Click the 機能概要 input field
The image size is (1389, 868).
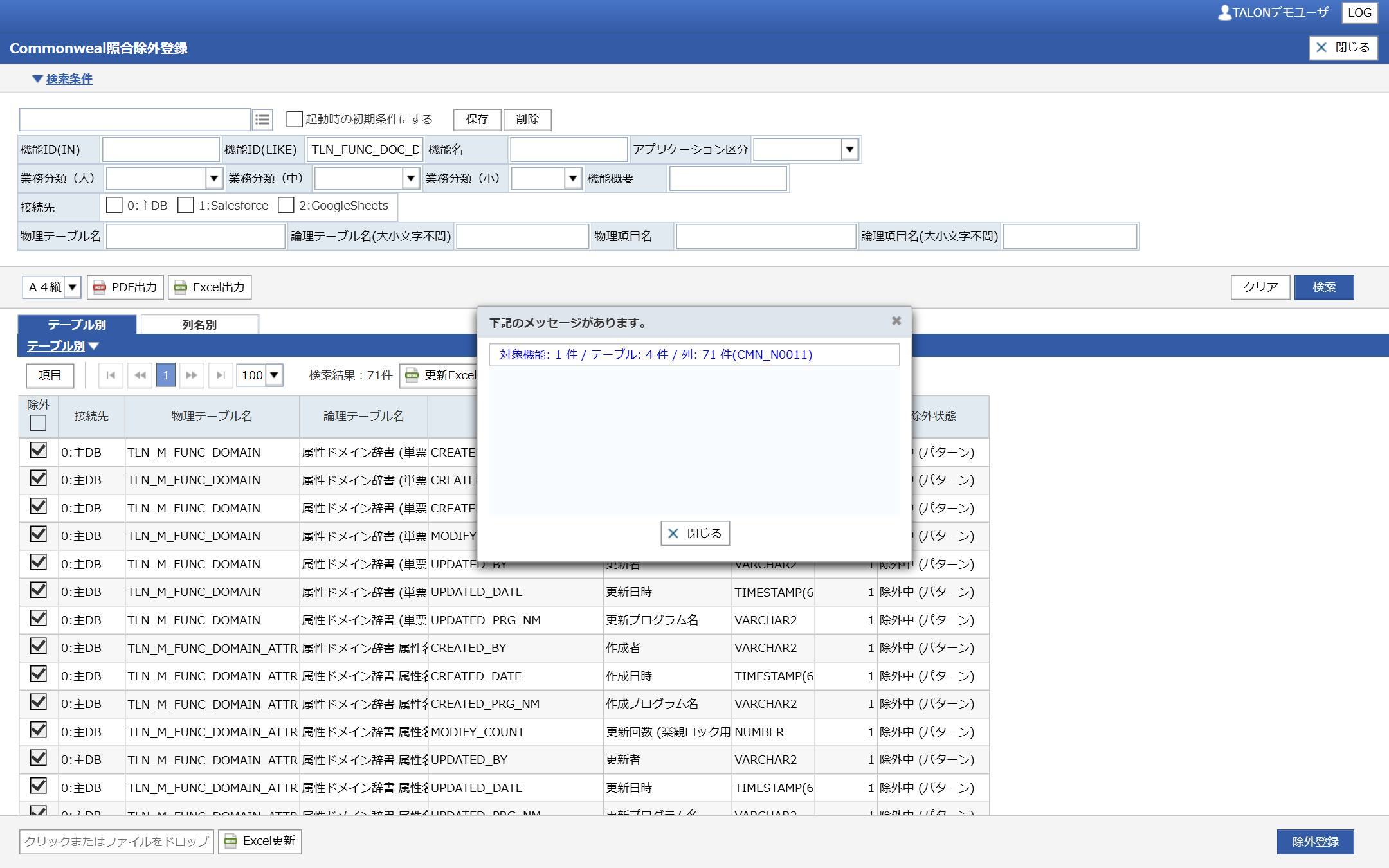point(728,179)
